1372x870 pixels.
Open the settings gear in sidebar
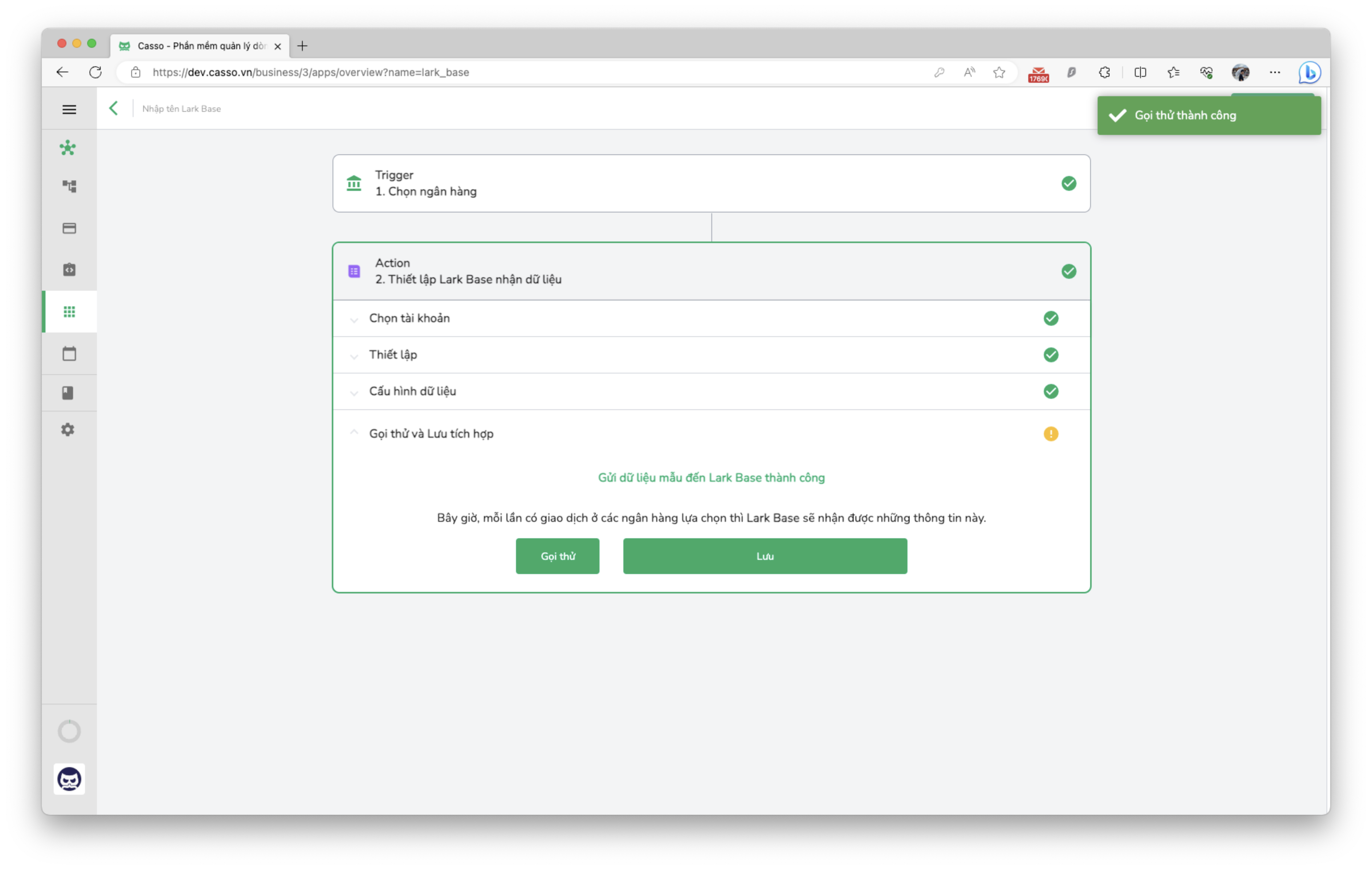[x=68, y=429]
